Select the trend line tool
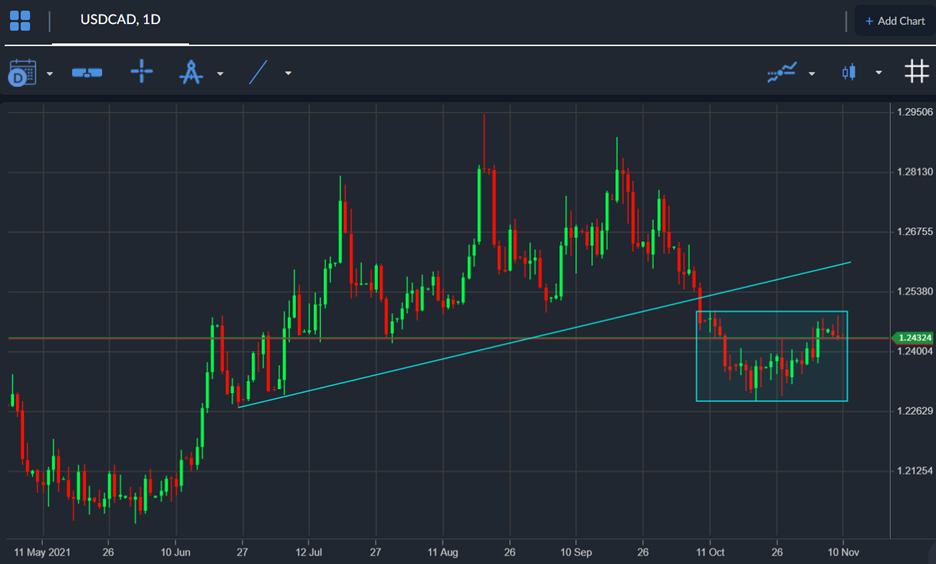The image size is (936, 564). [x=258, y=72]
